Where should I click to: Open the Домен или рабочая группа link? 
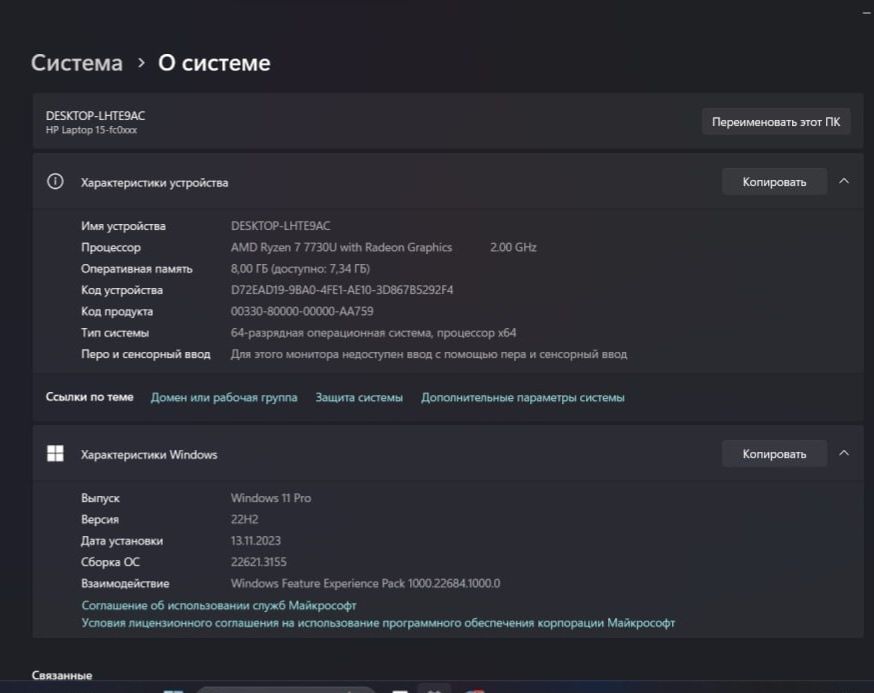click(224, 398)
